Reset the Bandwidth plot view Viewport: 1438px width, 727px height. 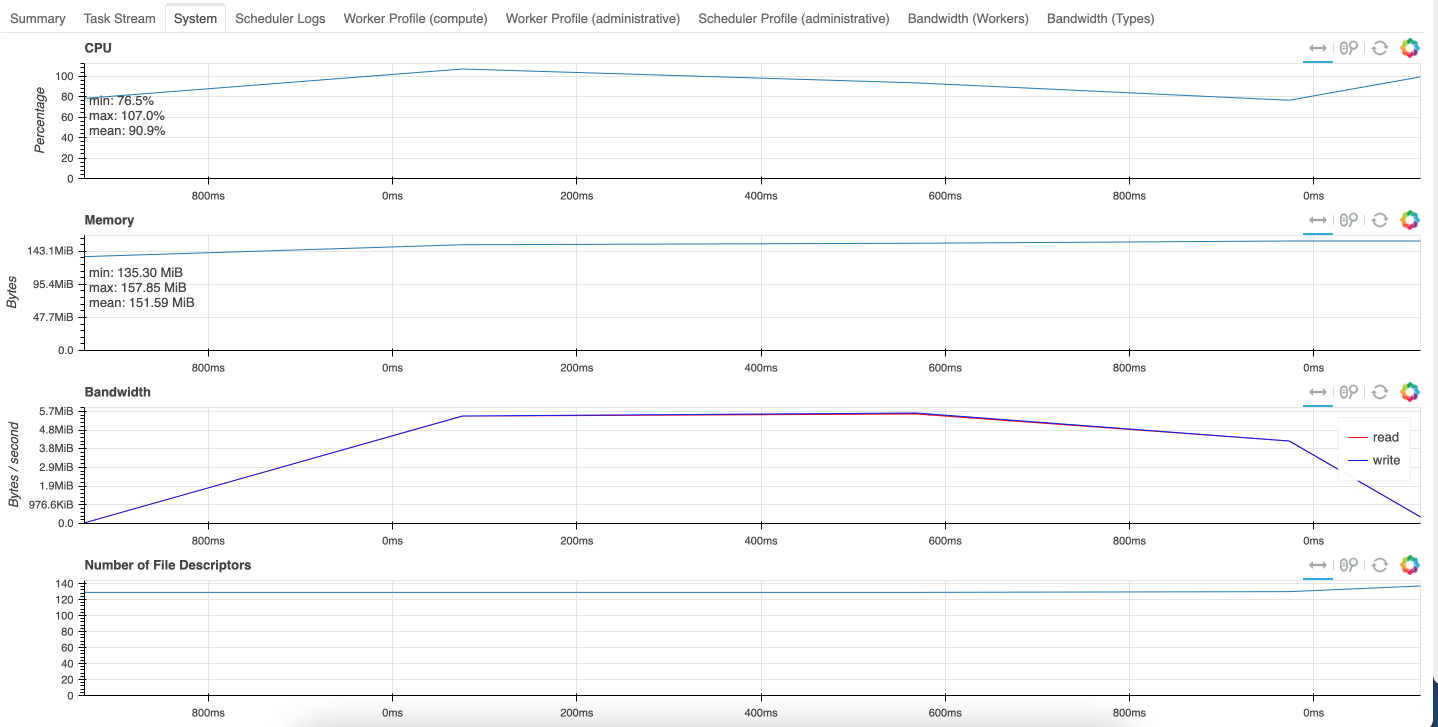pos(1380,392)
